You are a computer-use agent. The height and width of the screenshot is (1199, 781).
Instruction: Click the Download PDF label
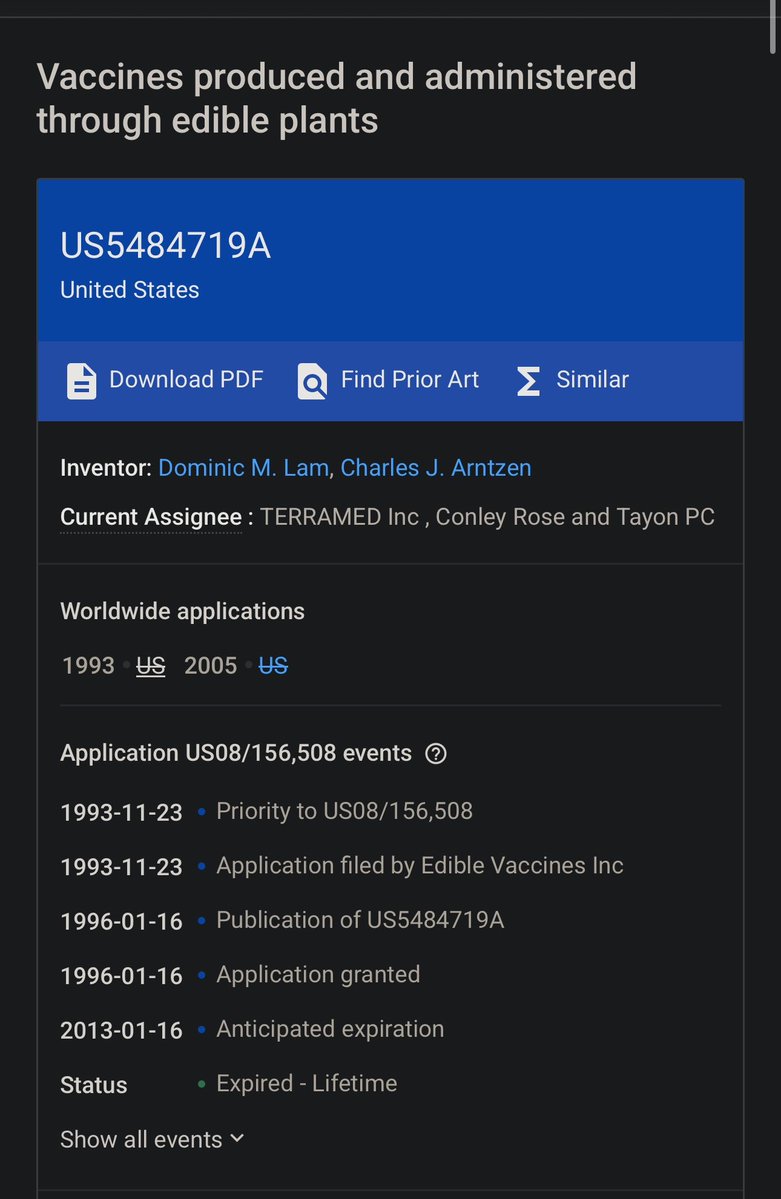(186, 379)
